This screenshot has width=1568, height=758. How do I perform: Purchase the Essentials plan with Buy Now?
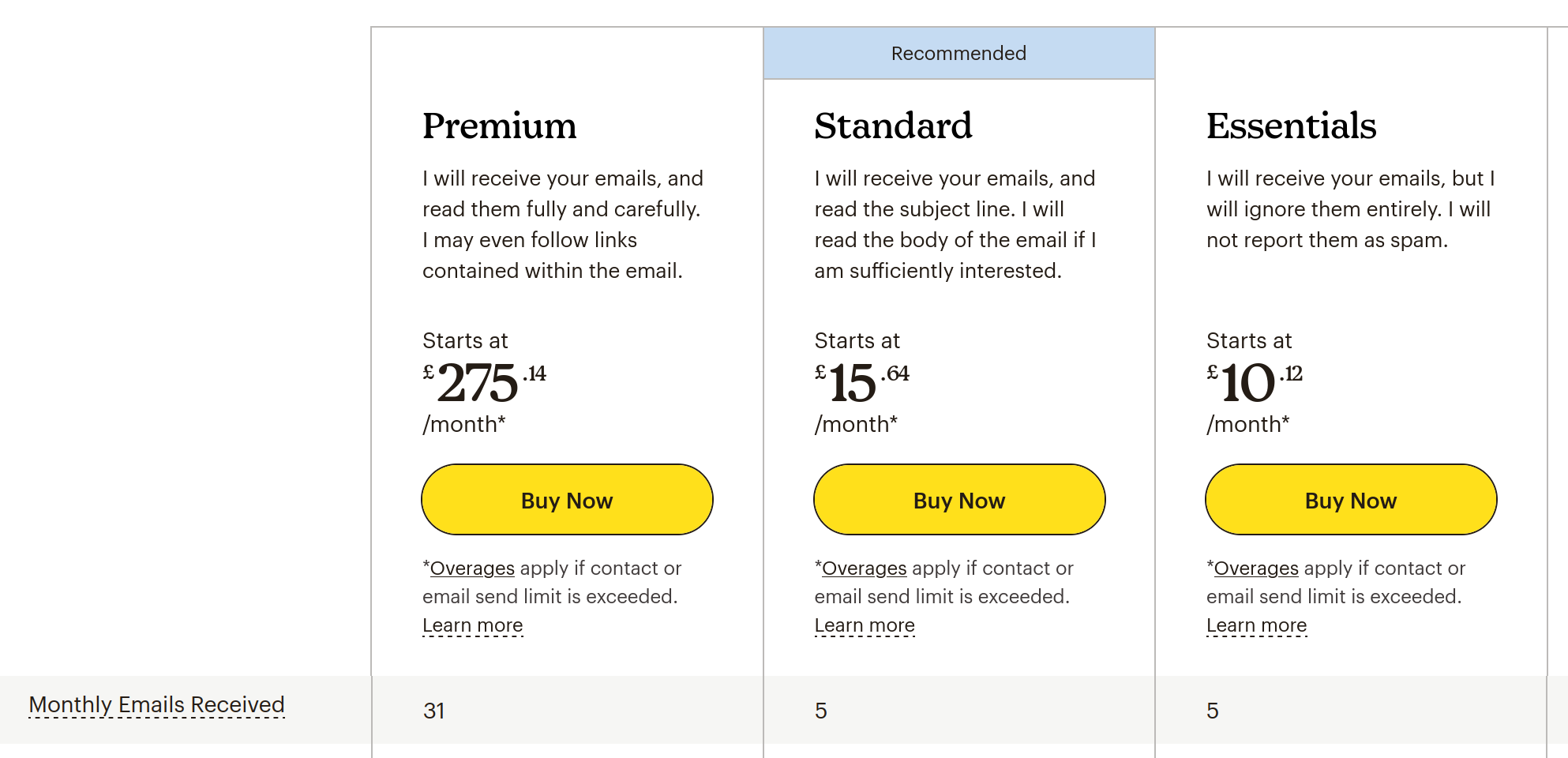(1351, 500)
